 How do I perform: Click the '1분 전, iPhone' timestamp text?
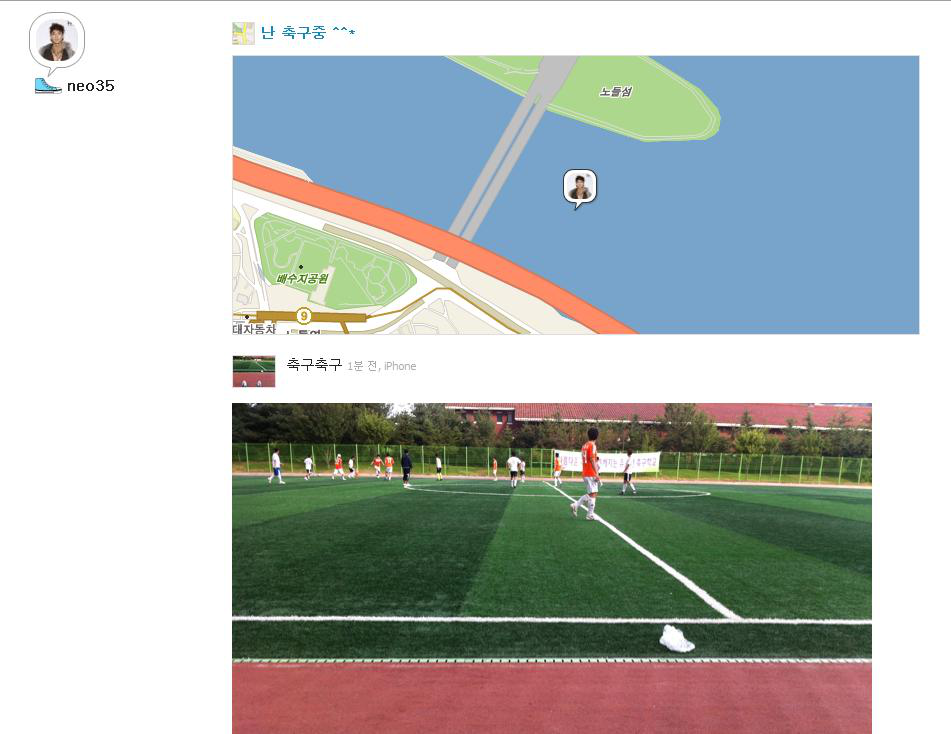click(381, 366)
